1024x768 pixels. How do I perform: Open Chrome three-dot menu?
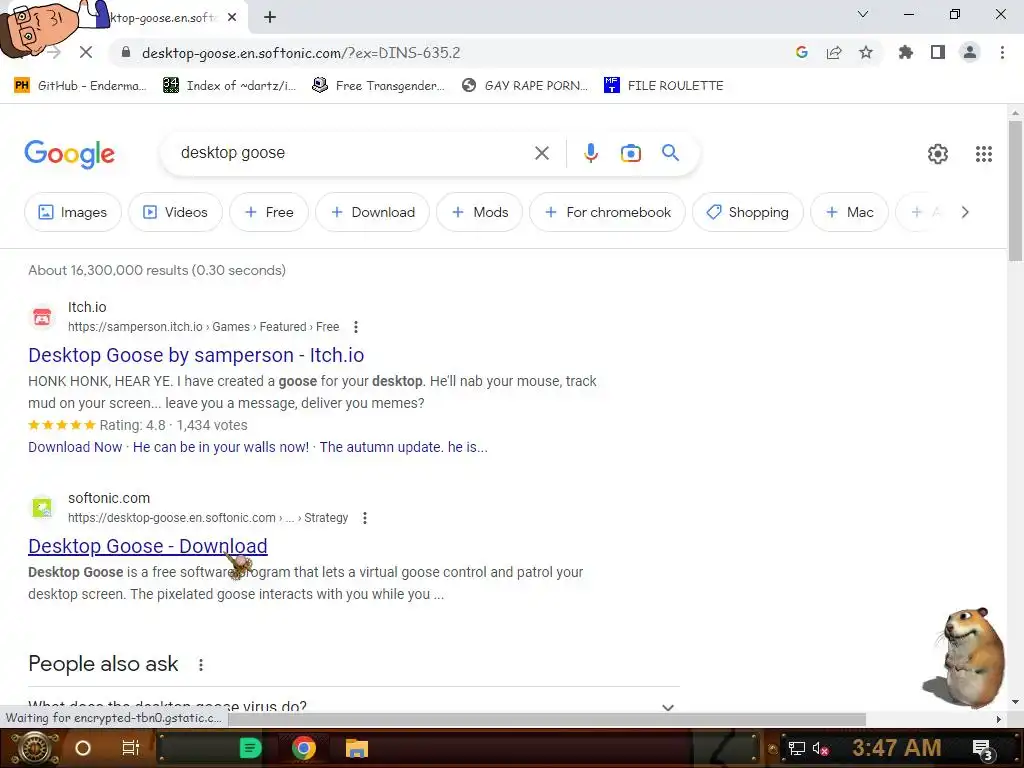coord(1002,52)
